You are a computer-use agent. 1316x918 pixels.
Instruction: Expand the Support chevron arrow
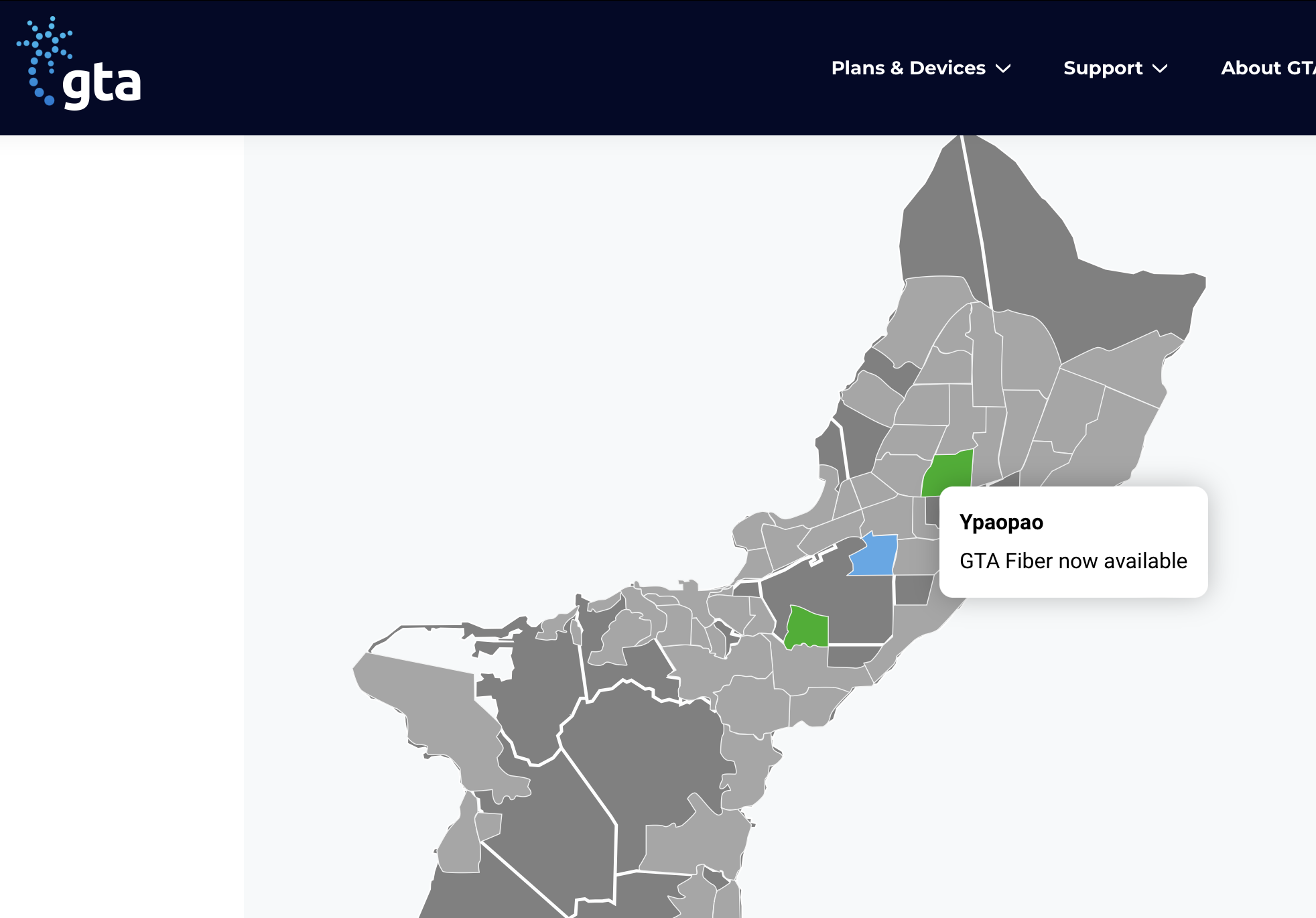[1160, 68]
